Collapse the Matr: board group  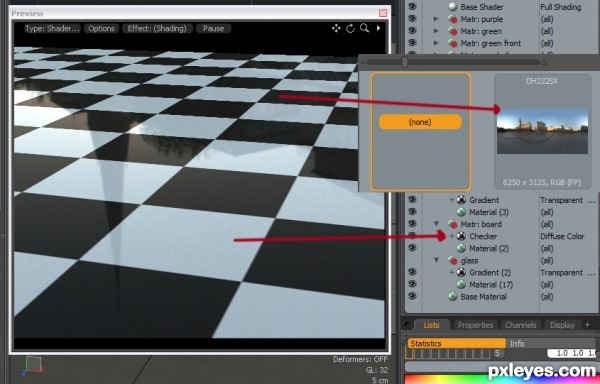click(x=436, y=224)
